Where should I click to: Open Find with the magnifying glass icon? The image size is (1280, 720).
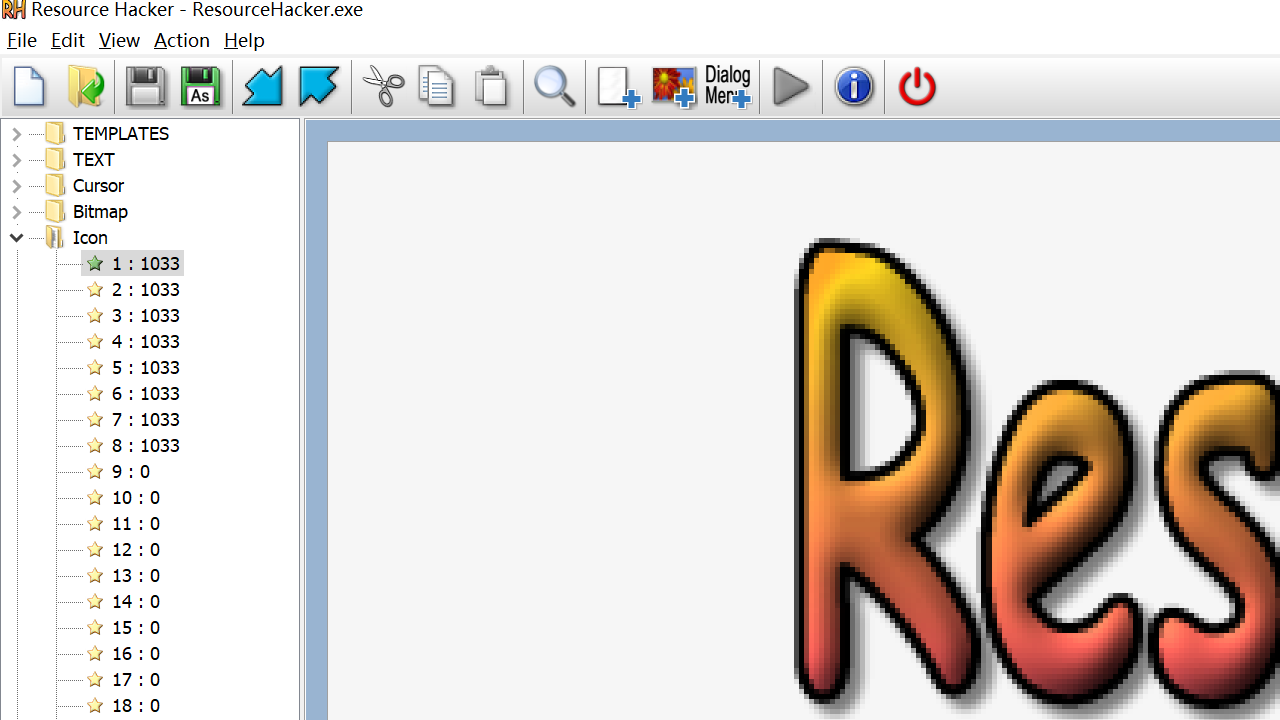[554, 87]
